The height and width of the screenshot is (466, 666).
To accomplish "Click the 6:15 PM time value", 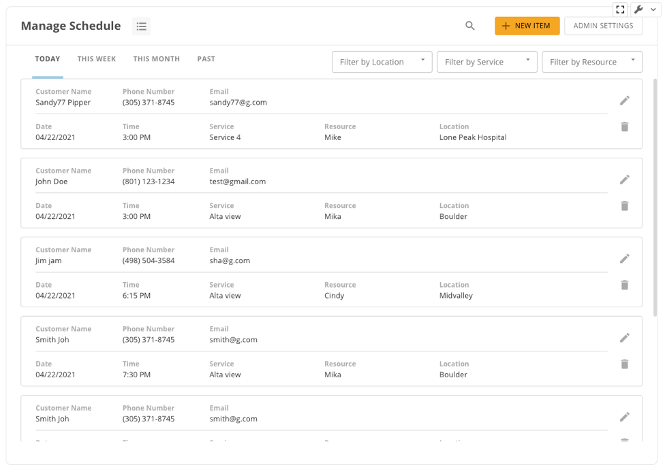I will point(136,296).
